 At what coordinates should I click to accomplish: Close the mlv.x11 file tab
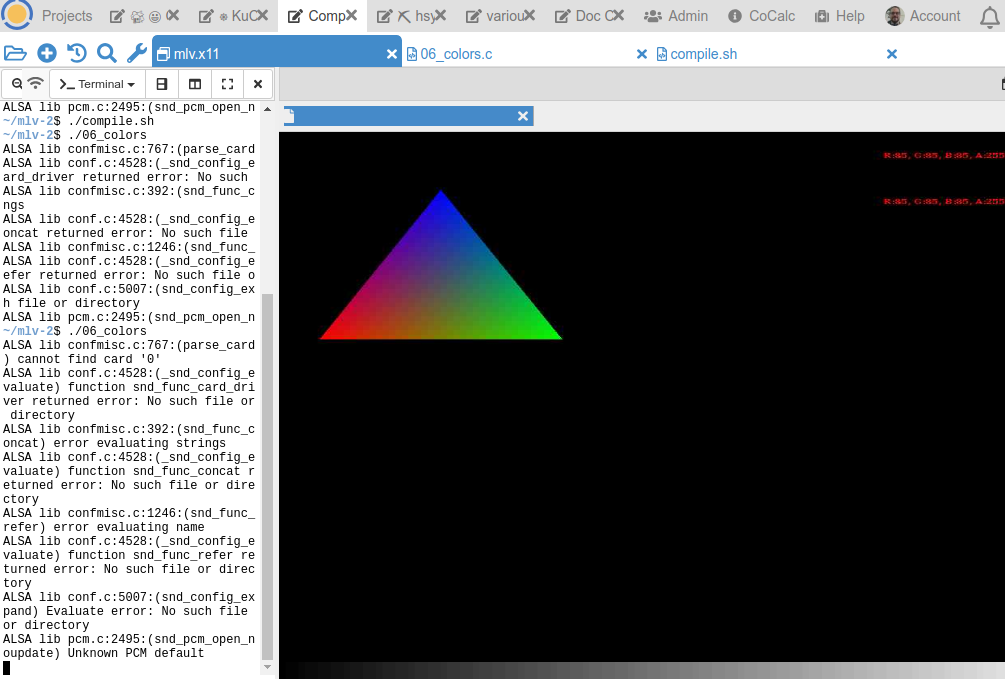pos(392,54)
